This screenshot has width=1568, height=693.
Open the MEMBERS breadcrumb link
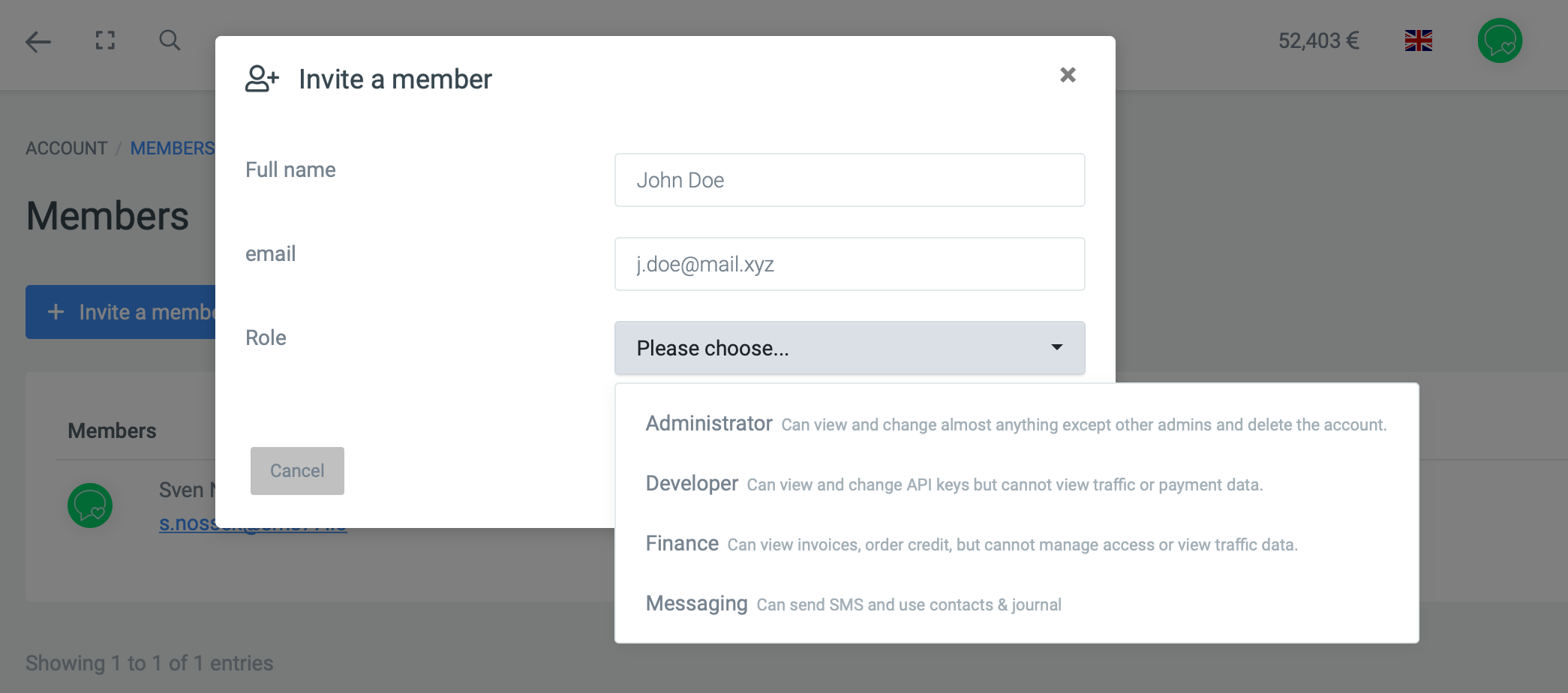[x=173, y=148]
